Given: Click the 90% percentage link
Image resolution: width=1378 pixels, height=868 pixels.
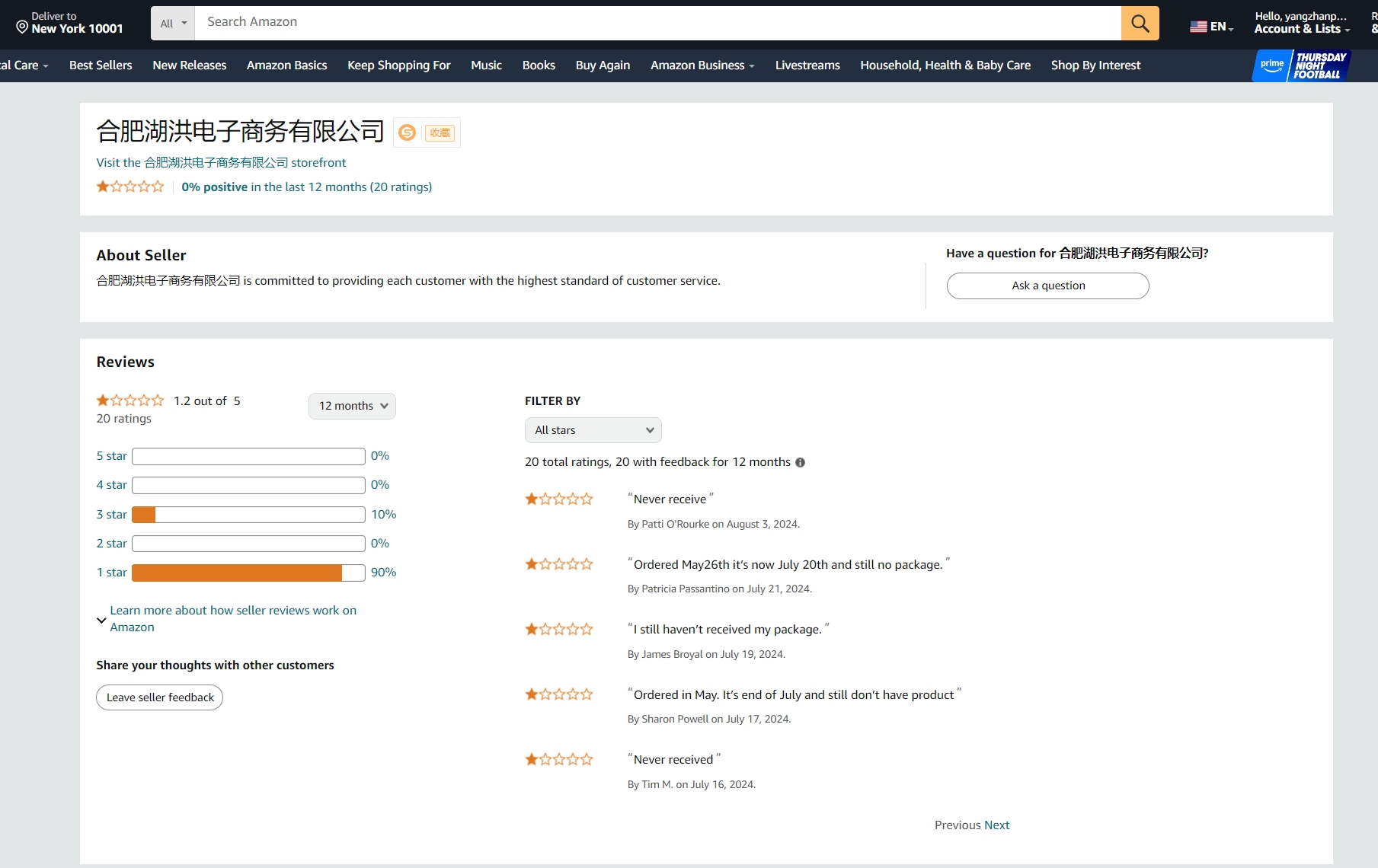Looking at the screenshot, I should pos(384,573).
